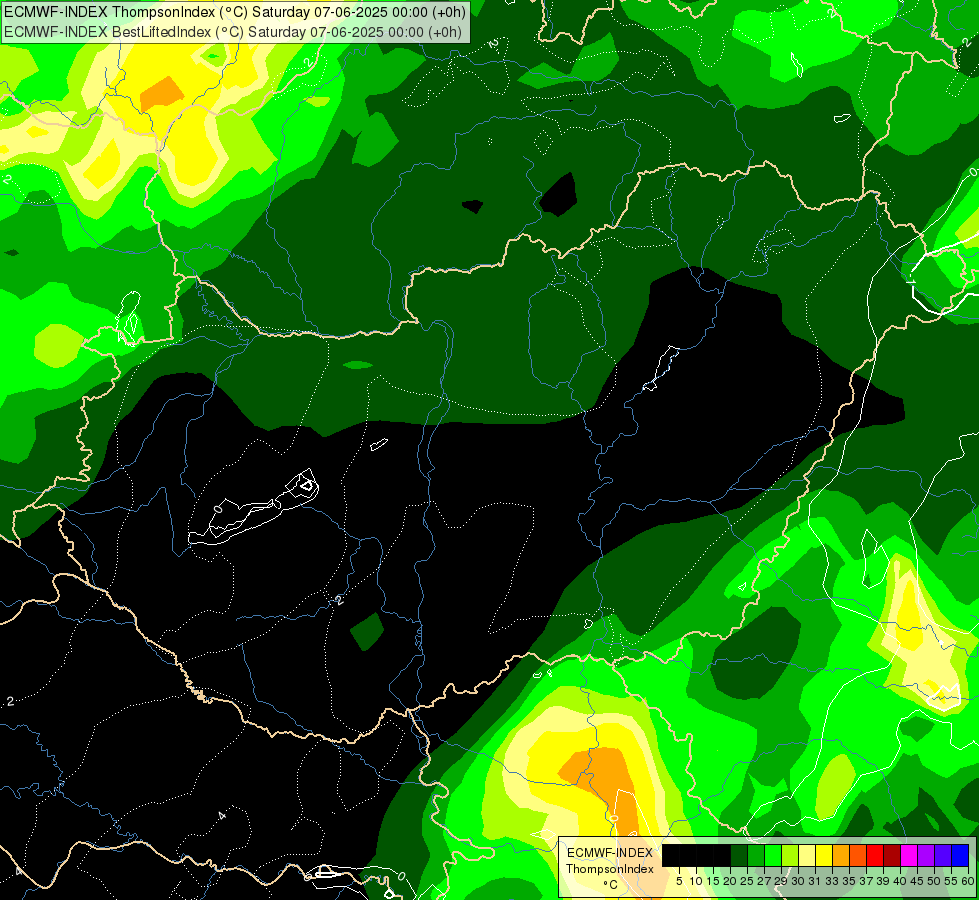Viewport: 979px width, 900px height.
Task: Click the legend label ECMWF-INDEX
Action: [610, 853]
